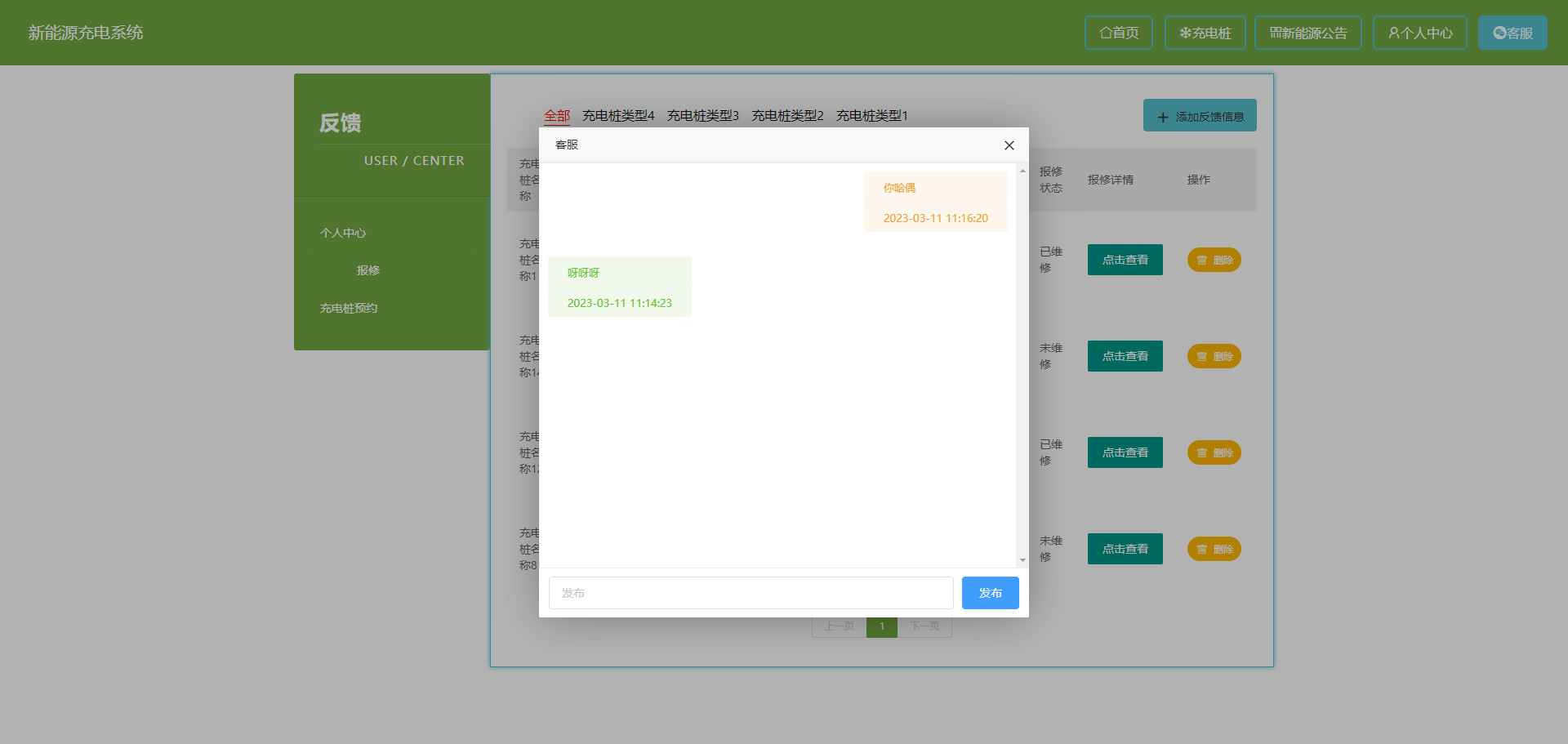Open the 客服 navigation button

click(1512, 33)
